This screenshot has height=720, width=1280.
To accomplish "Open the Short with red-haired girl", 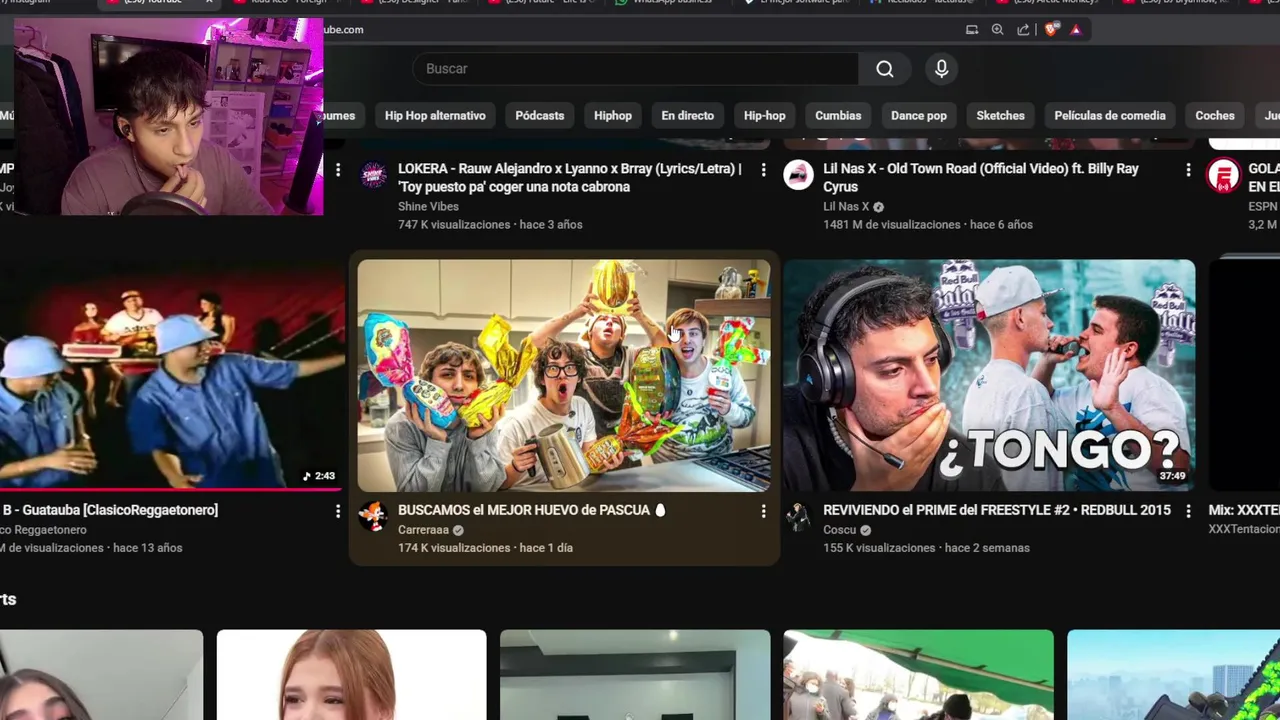I will [x=351, y=675].
